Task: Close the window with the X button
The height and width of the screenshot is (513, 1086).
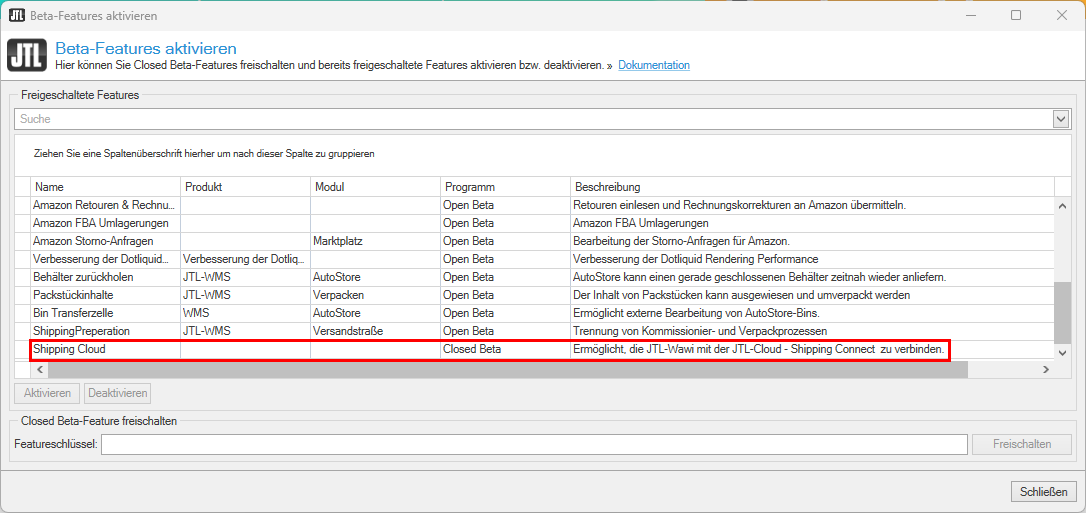Action: 1060,15
